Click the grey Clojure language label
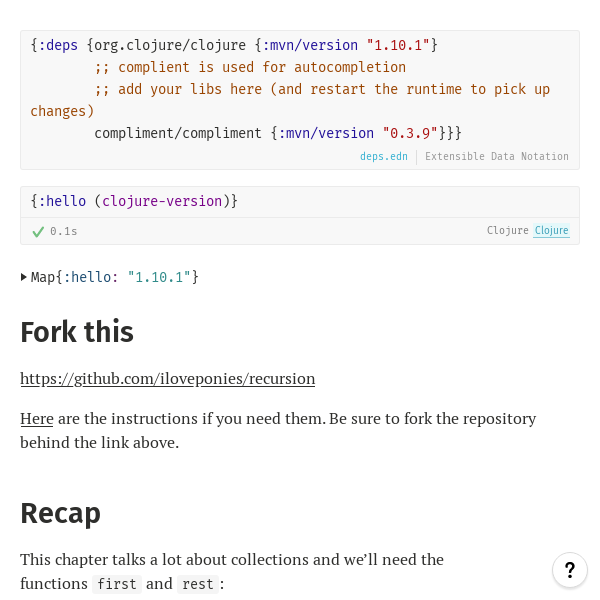The height and width of the screenshot is (600, 600). tap(507, 231)
